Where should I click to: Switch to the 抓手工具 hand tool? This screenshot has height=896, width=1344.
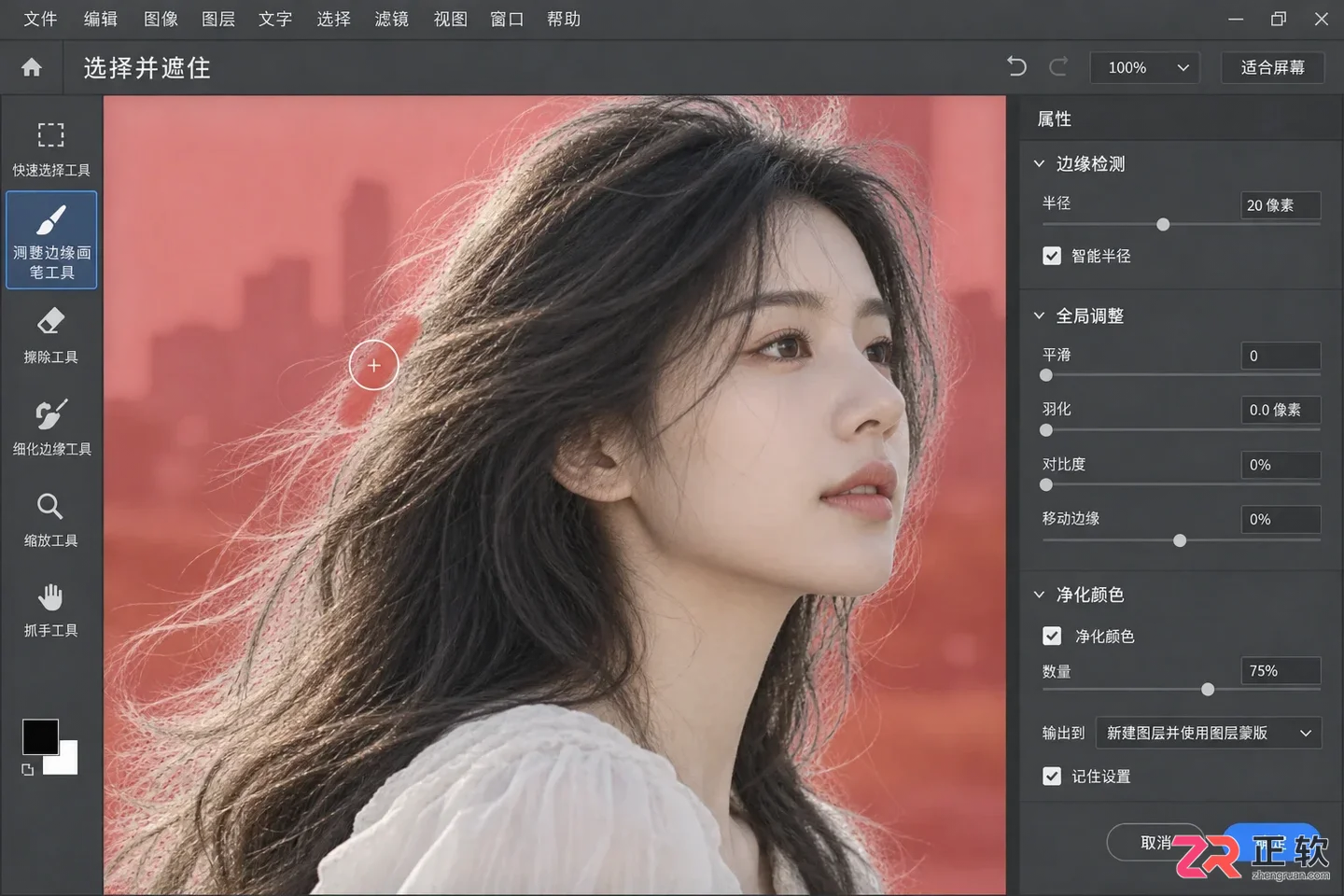(51, 609)
